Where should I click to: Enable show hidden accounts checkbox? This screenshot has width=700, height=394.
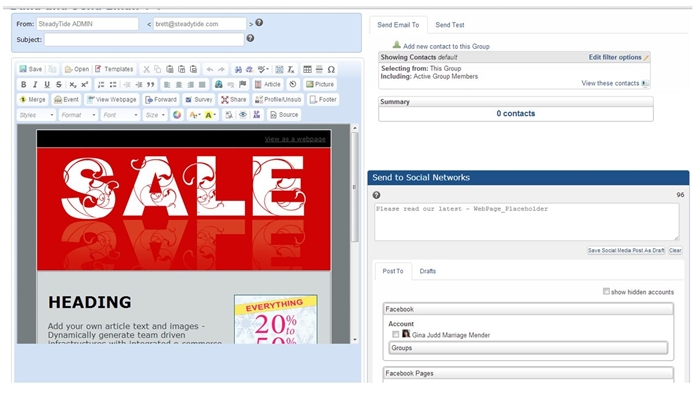point(606,291)
